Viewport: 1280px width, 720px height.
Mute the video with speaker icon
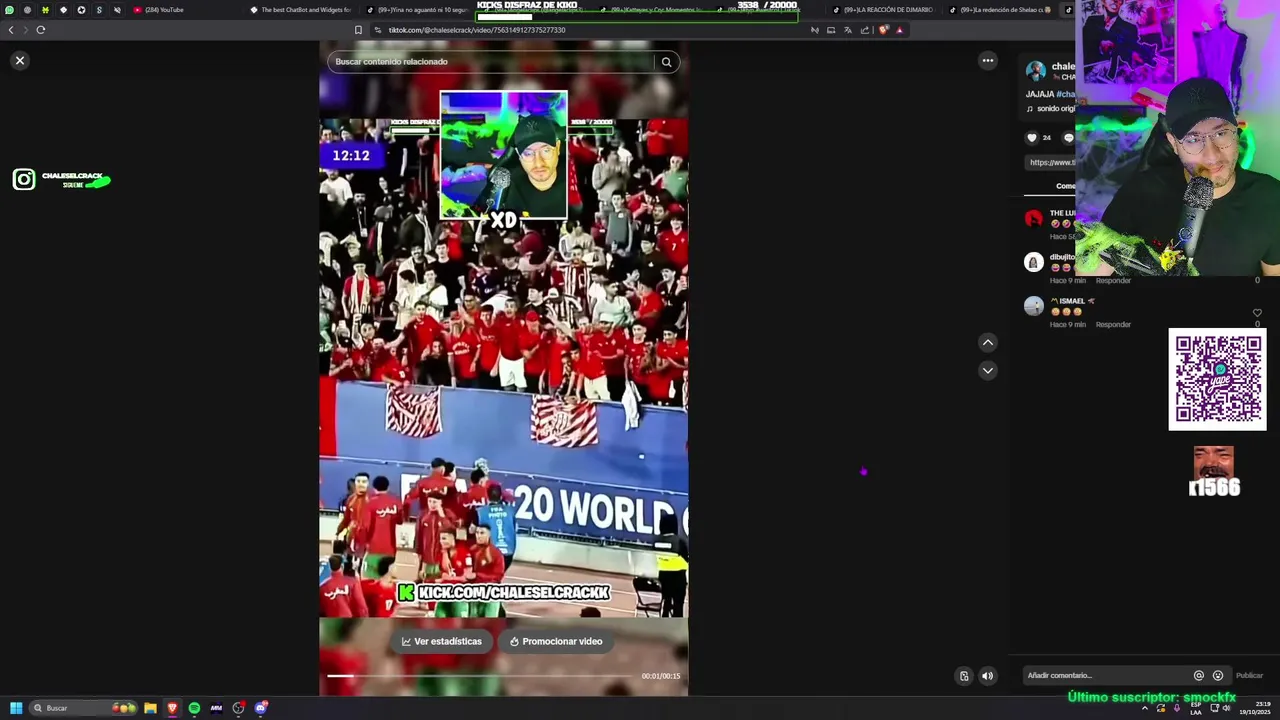tap(987, 676)
